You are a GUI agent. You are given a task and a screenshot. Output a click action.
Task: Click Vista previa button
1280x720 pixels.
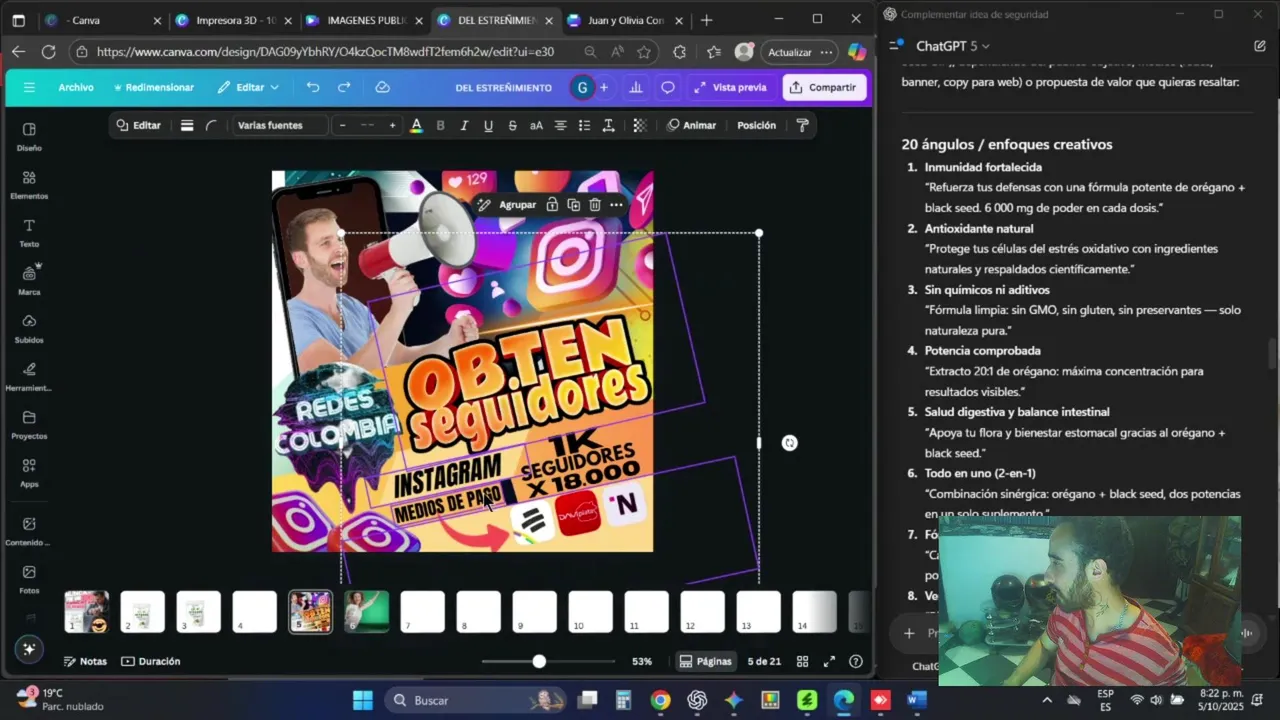(730, 88)
